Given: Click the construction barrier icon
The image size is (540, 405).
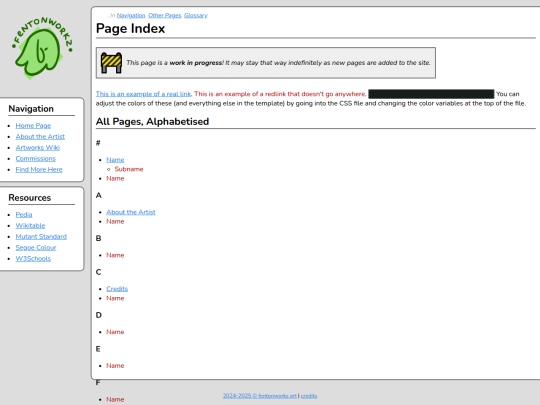Looking at the screenshot, I should click(111, 63).
